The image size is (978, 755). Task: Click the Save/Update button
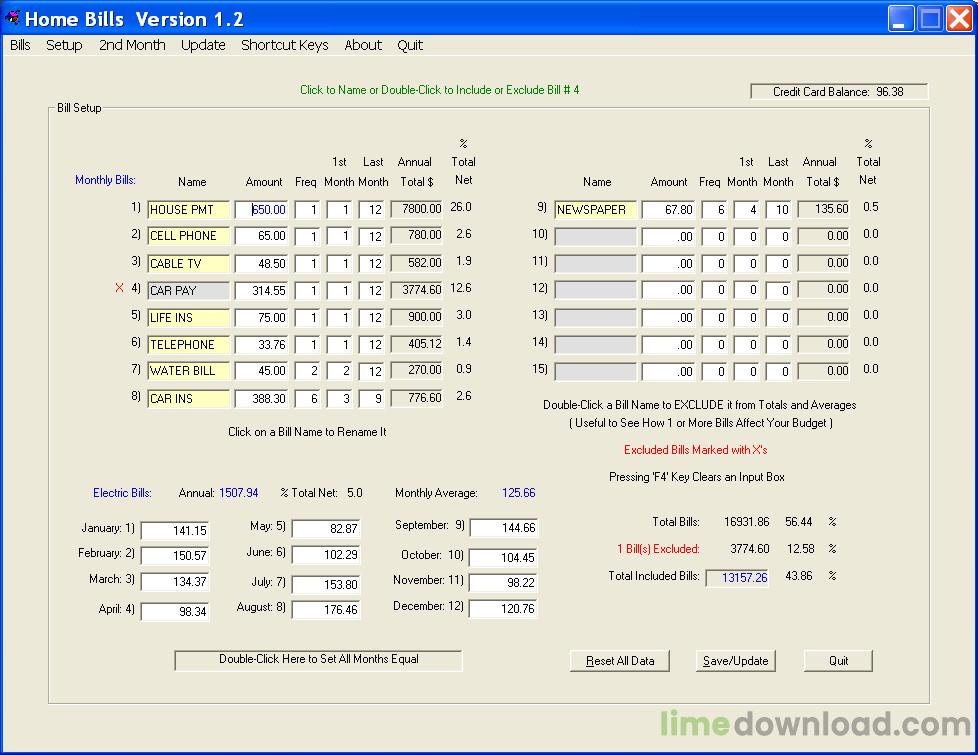coord(735,661)
